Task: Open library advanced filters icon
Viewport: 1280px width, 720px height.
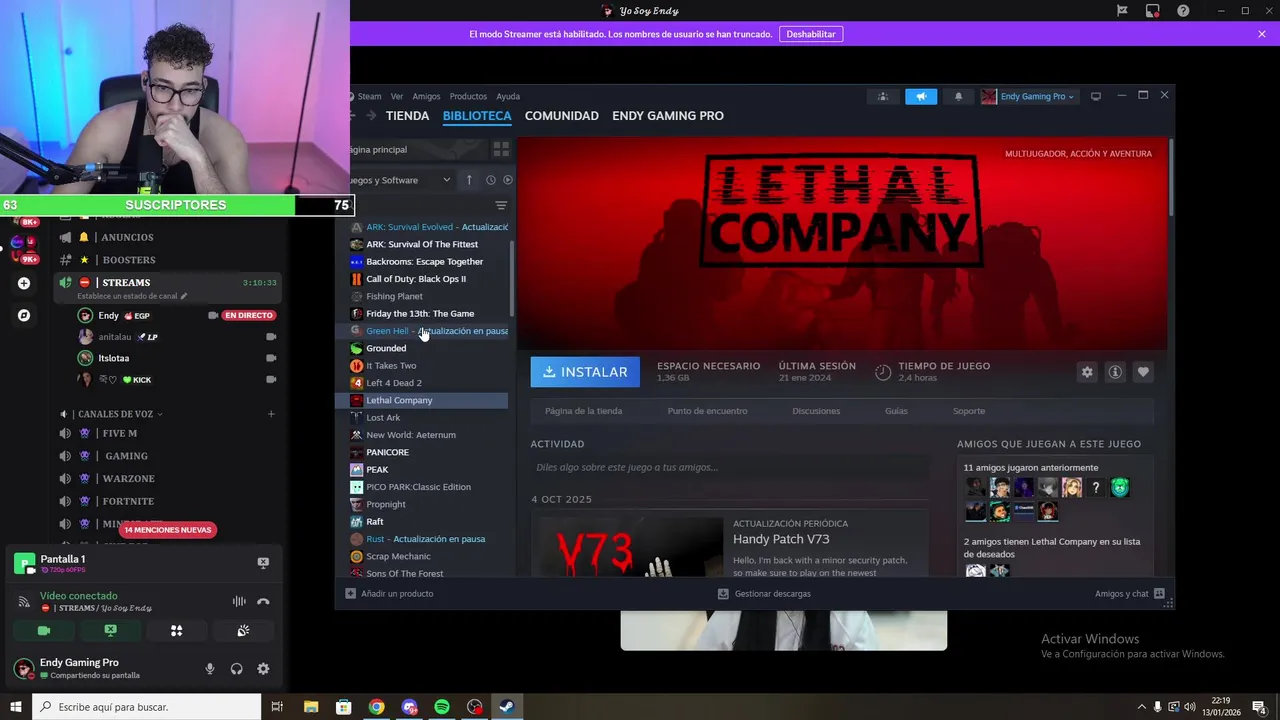Action: (x=501, y=205)
